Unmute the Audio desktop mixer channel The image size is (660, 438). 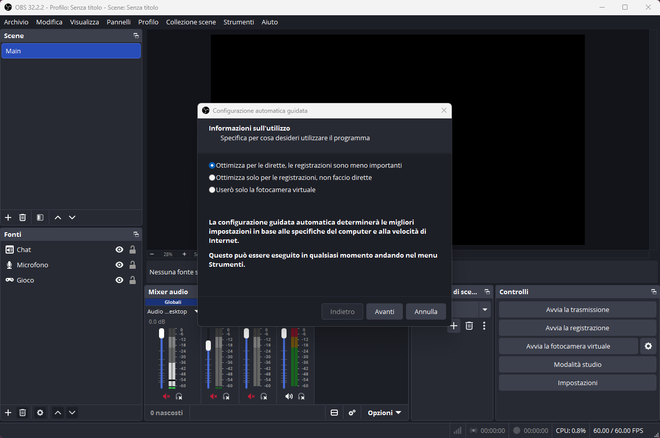166,396
